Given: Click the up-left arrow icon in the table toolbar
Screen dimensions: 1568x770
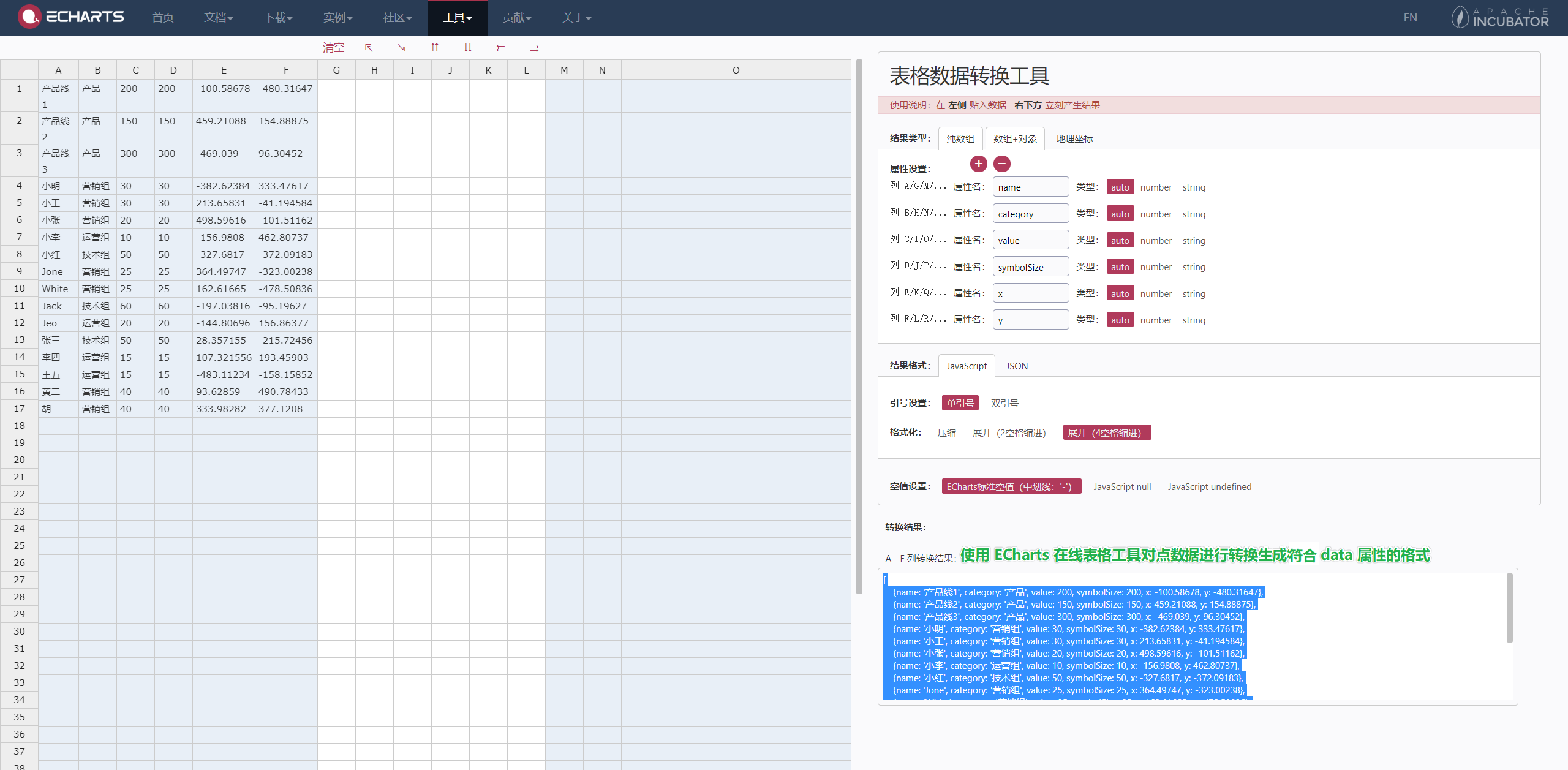Looking at the screenshot, I should coord(369,48).
